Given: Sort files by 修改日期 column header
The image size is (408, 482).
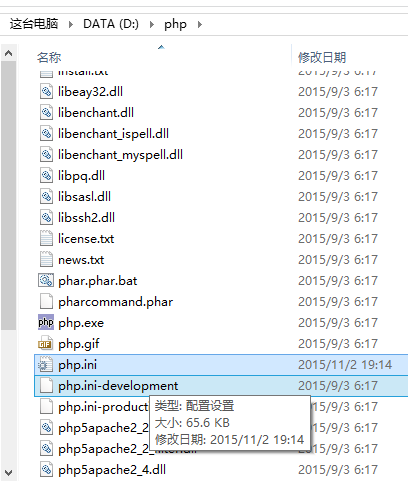Looking at the screenshot, I should [322, 57].
